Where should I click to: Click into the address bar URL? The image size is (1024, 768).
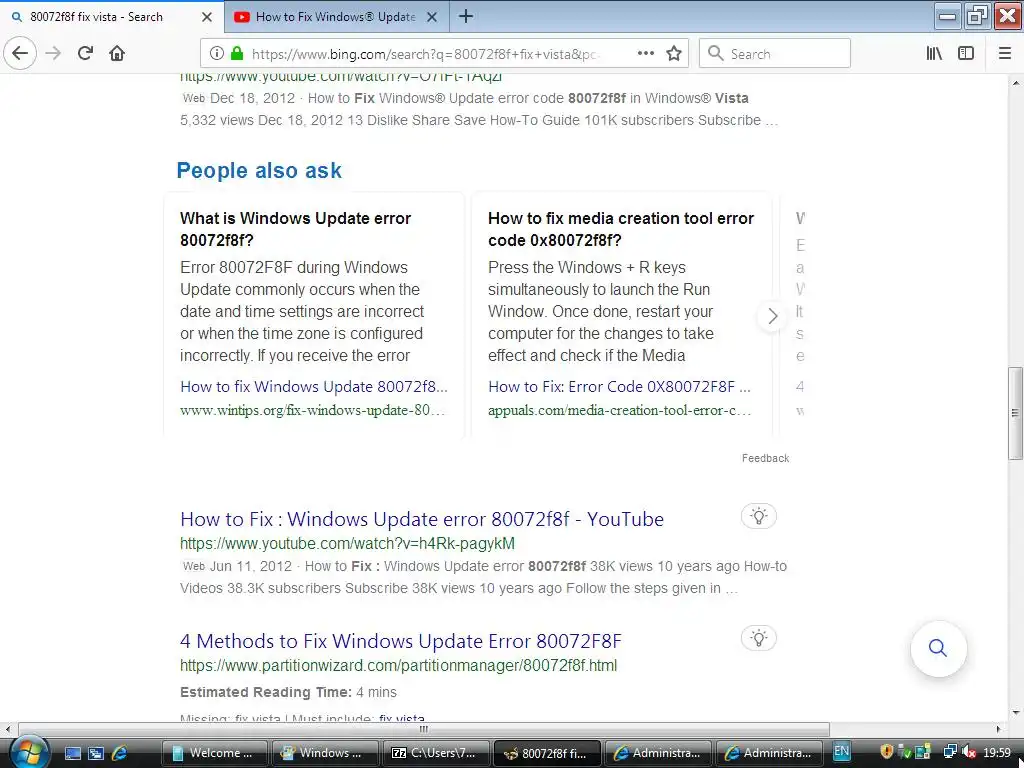coord(424,54)
